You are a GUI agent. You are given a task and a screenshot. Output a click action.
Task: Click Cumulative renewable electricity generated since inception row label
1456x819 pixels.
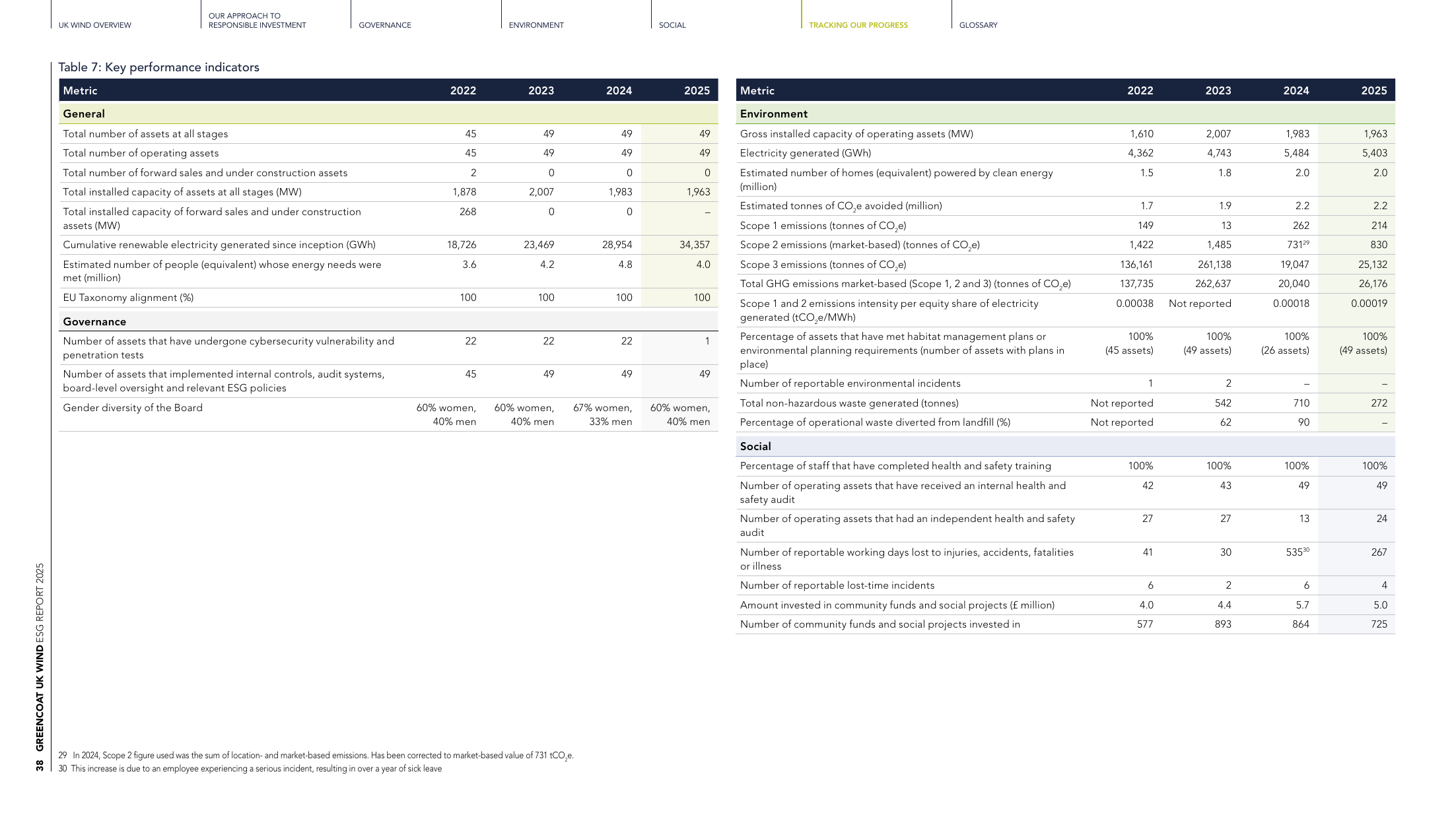[x=219, y=245]
